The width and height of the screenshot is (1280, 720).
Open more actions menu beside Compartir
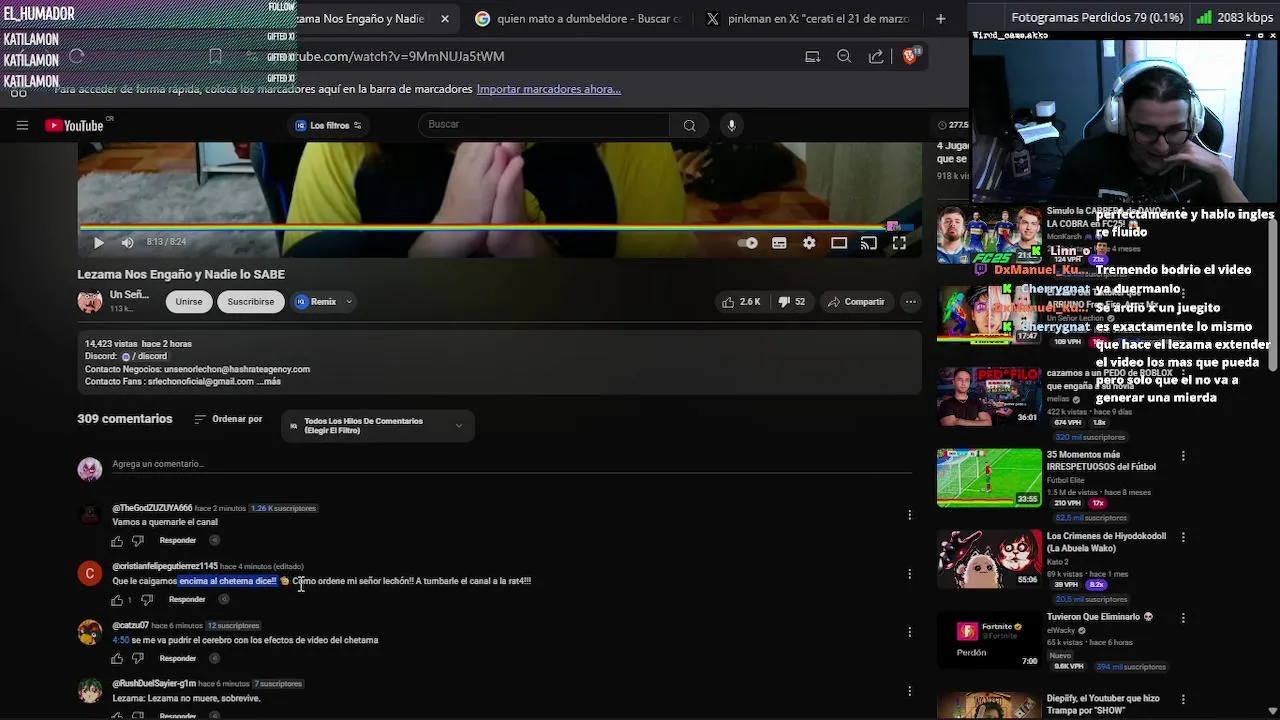910,301
